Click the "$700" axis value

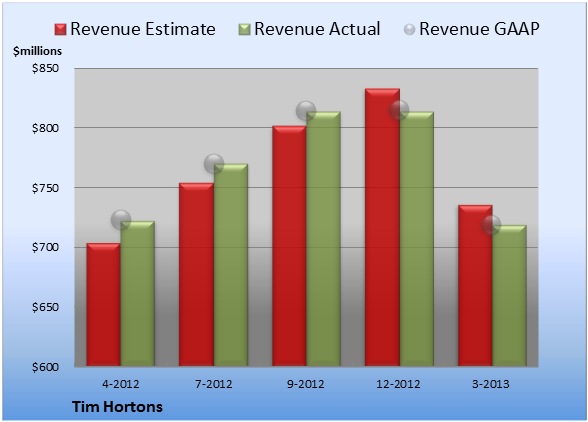[x=45, y=248]
